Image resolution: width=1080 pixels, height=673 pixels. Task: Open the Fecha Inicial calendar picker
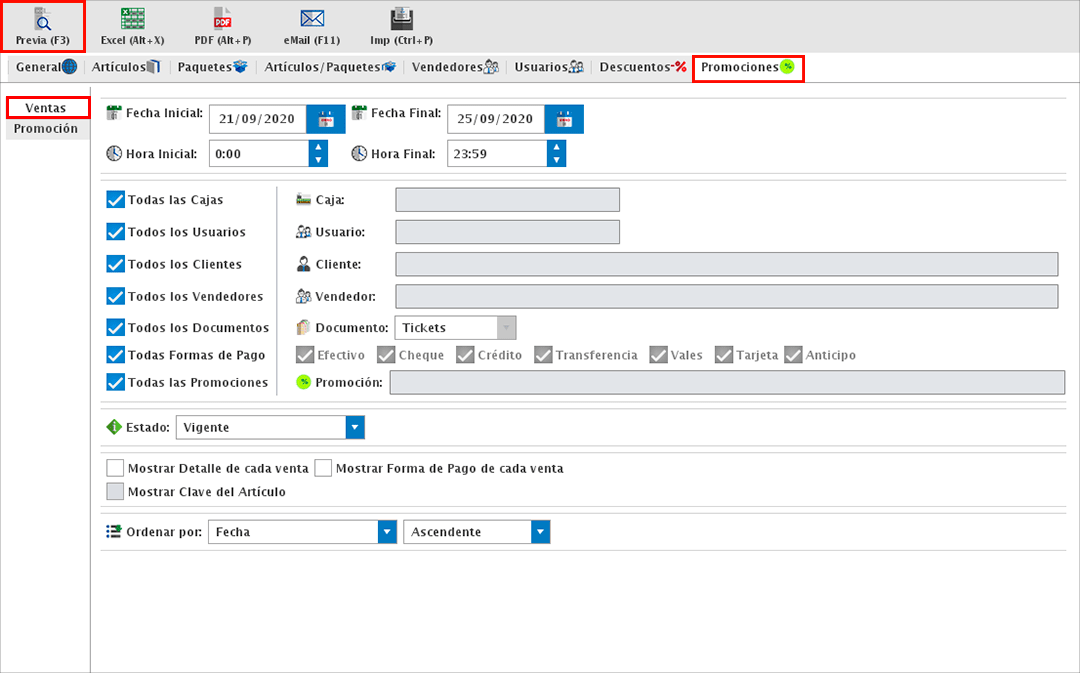click(x=326, y=119)
